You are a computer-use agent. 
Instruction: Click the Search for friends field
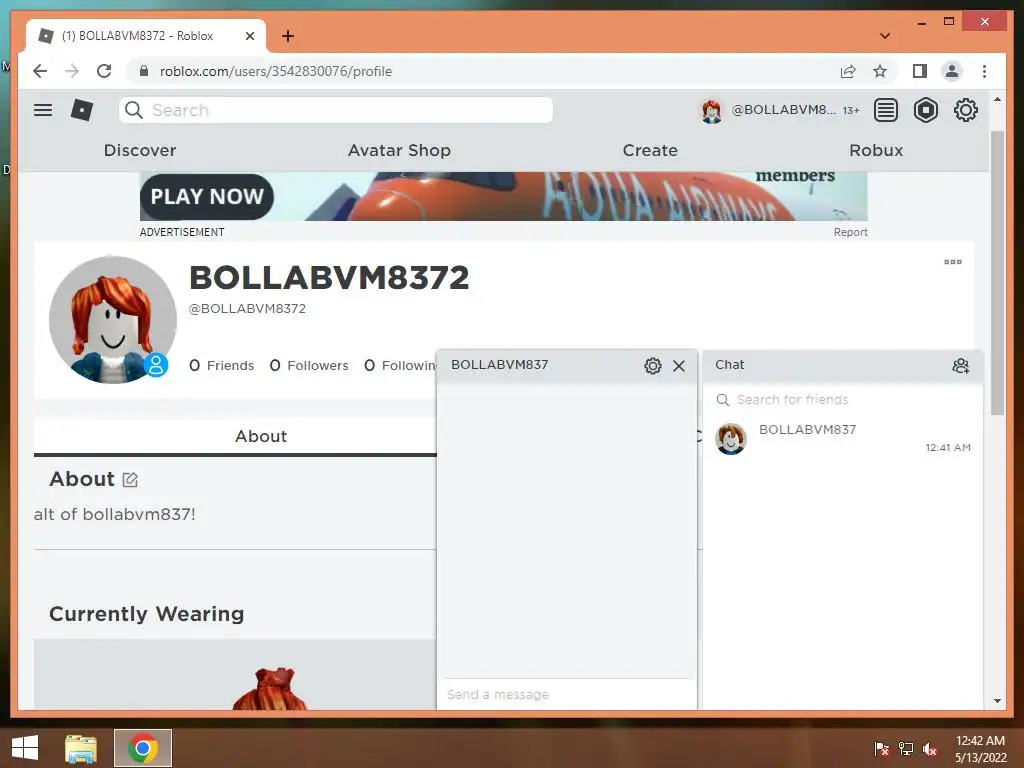tap(842, 400)
